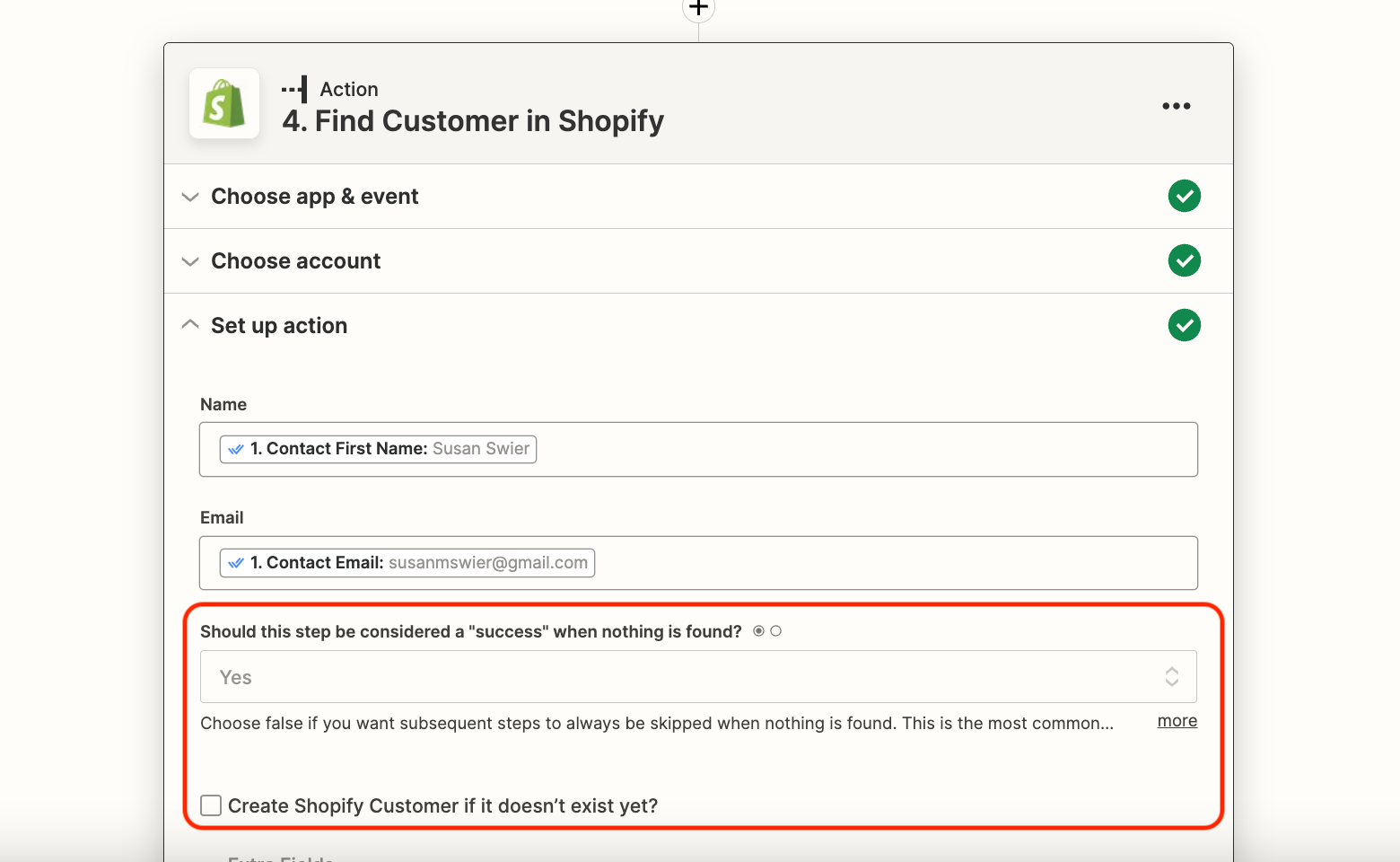The height and width of the screenshot is (862, 1400).
Task: Click the Shopify app icon
Action: [223, 103]
